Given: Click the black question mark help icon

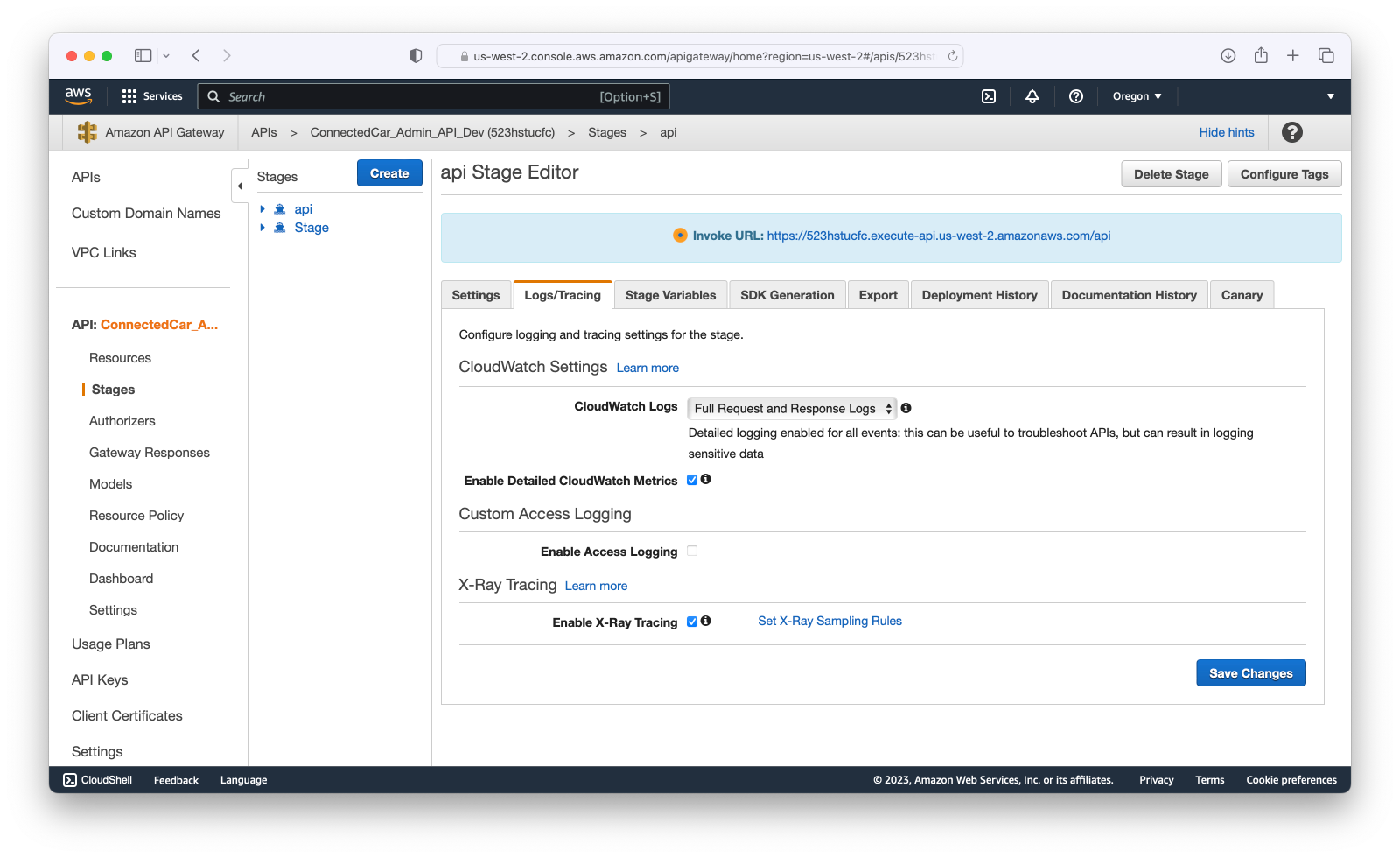Looking at the screenshot, I should tap(1292, 132).
